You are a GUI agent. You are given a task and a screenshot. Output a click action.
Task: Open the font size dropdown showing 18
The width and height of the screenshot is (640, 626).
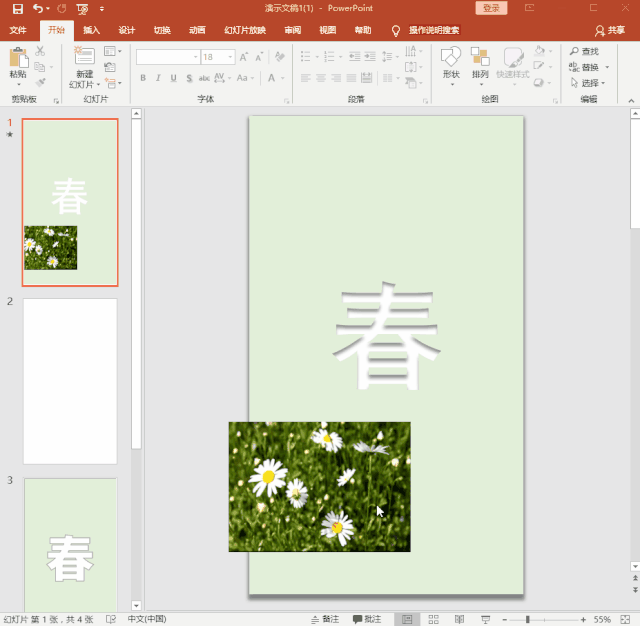231,57
